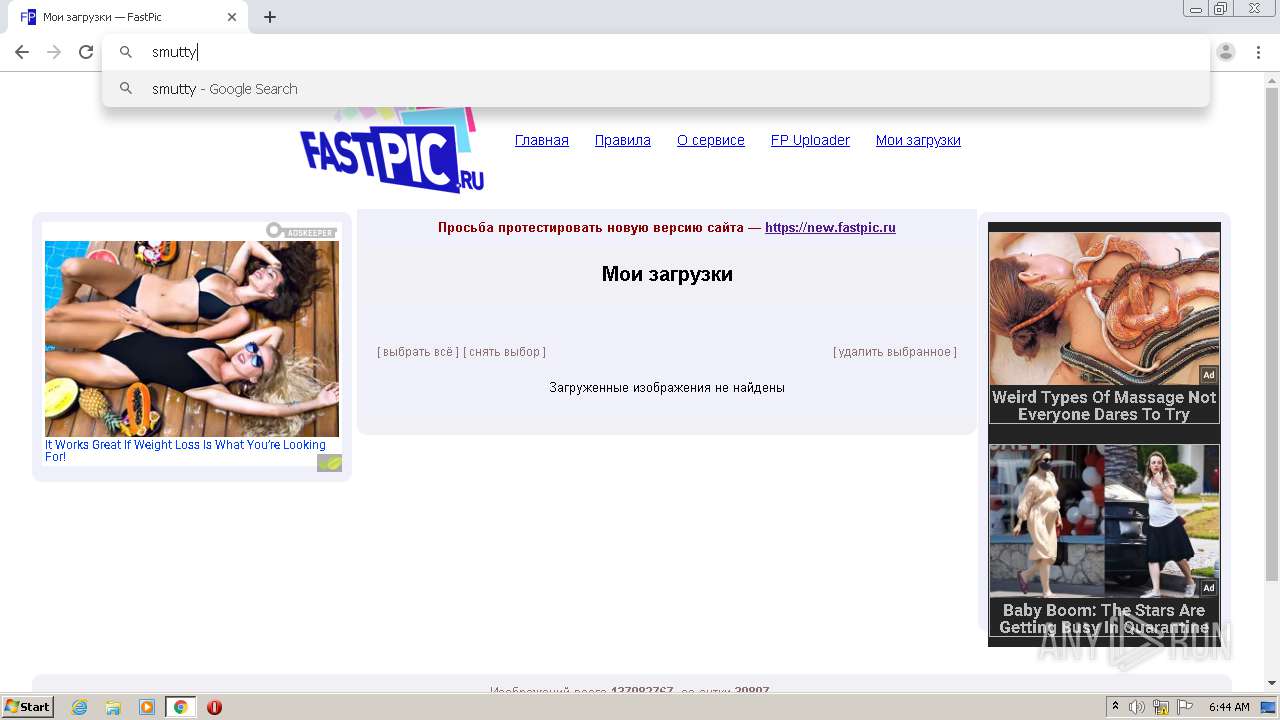Show hidden tray icons arrow

click(x=1116, y=707)
